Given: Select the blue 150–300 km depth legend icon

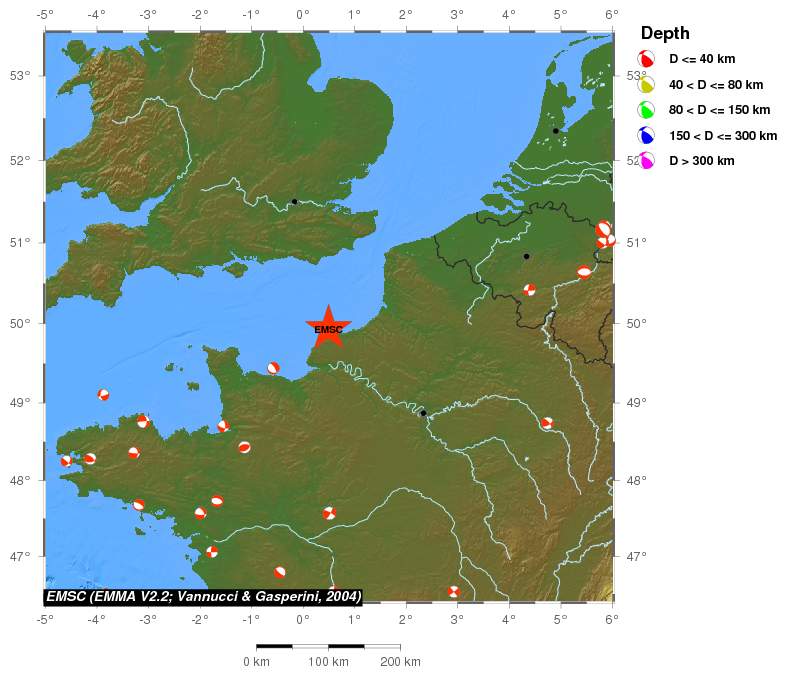Looking at the screenshot, I should point(646,135).
